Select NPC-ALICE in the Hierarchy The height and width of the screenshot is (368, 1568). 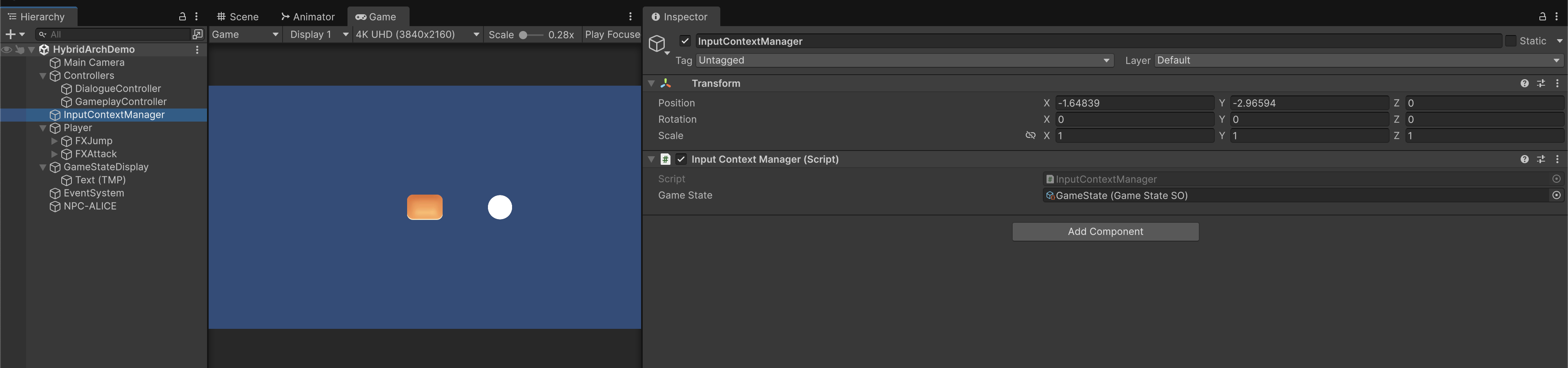point(90,206)
